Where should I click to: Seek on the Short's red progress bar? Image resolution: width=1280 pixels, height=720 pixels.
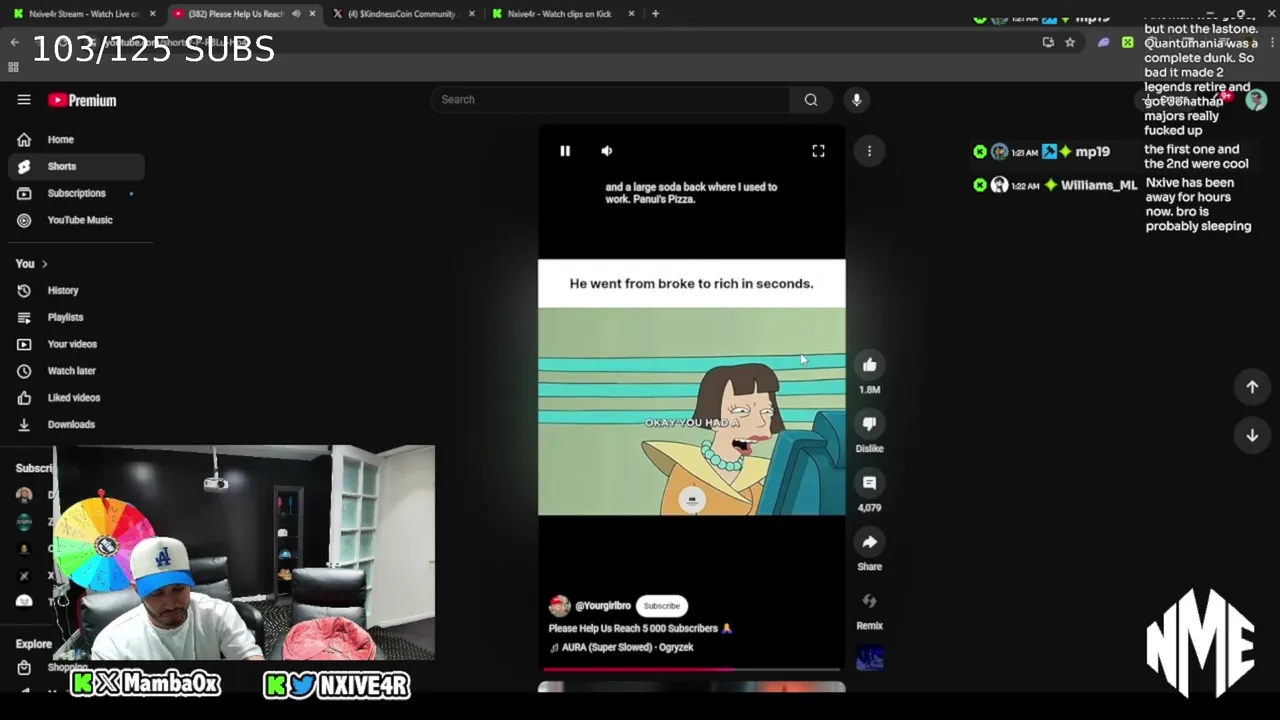[x=691, y=669]
